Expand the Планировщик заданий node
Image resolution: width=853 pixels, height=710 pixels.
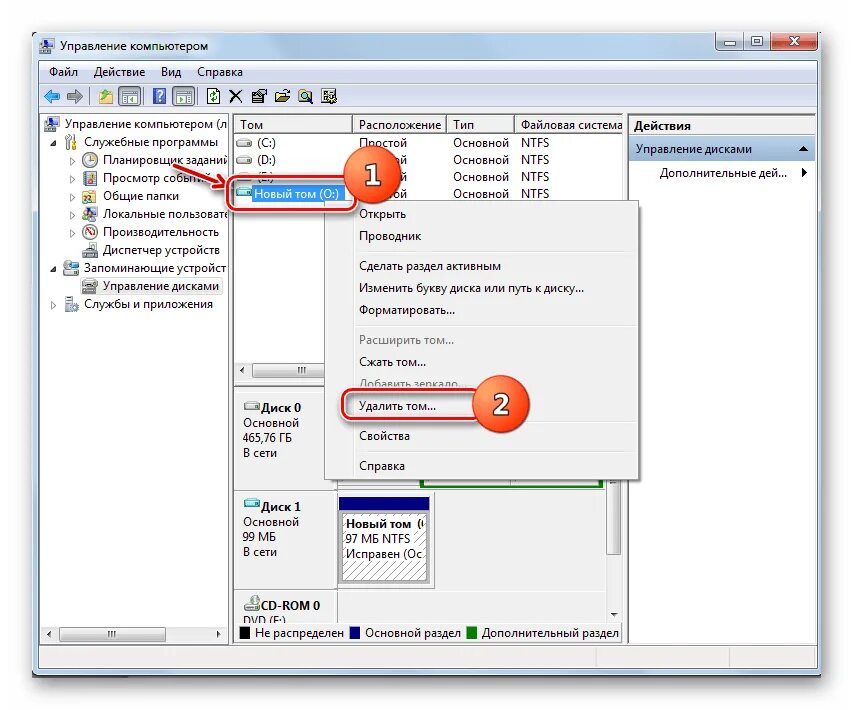[x=72, y=161]
